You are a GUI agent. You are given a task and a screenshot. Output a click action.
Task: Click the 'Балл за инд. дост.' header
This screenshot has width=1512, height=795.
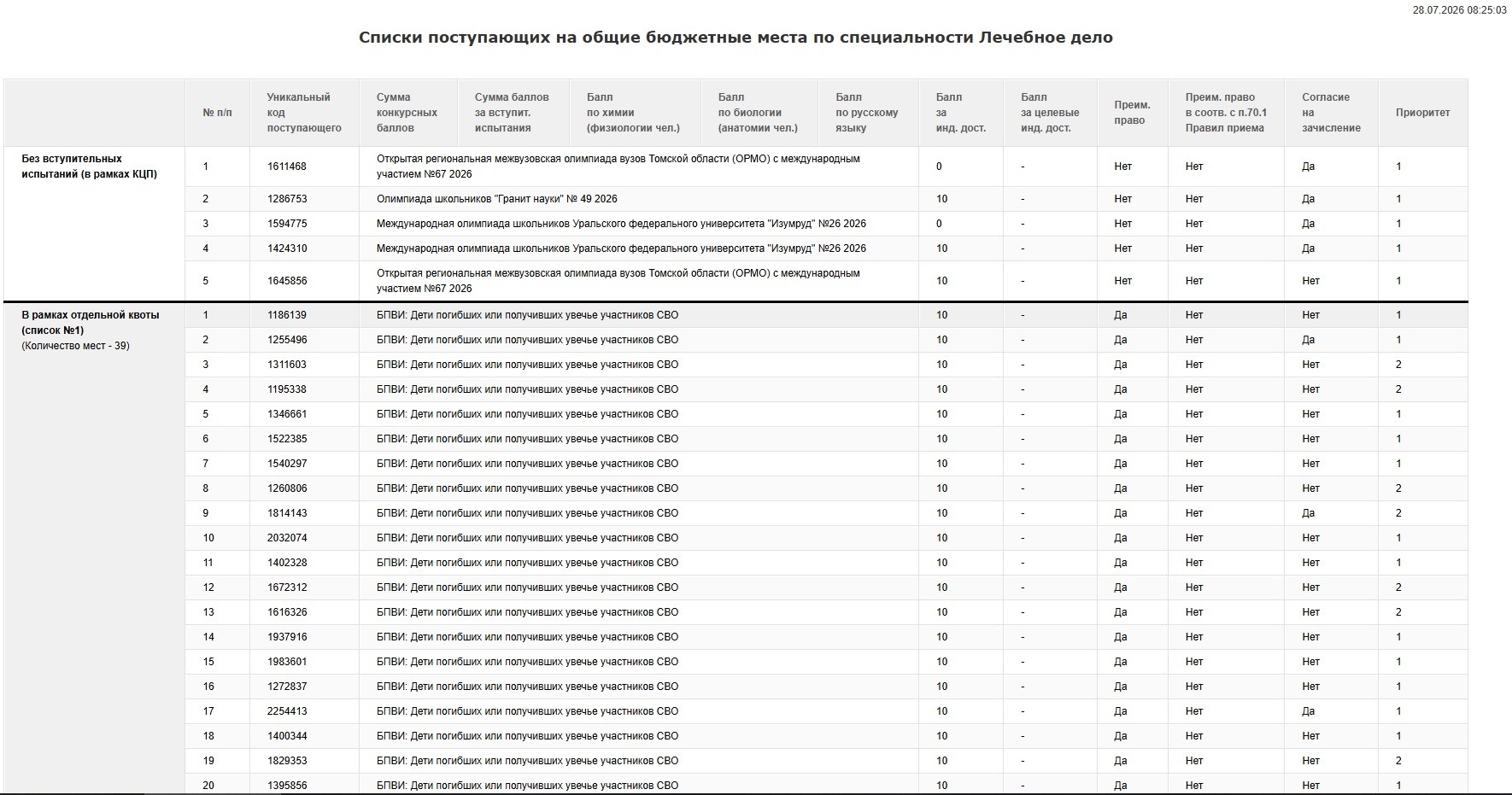point(961,113)
